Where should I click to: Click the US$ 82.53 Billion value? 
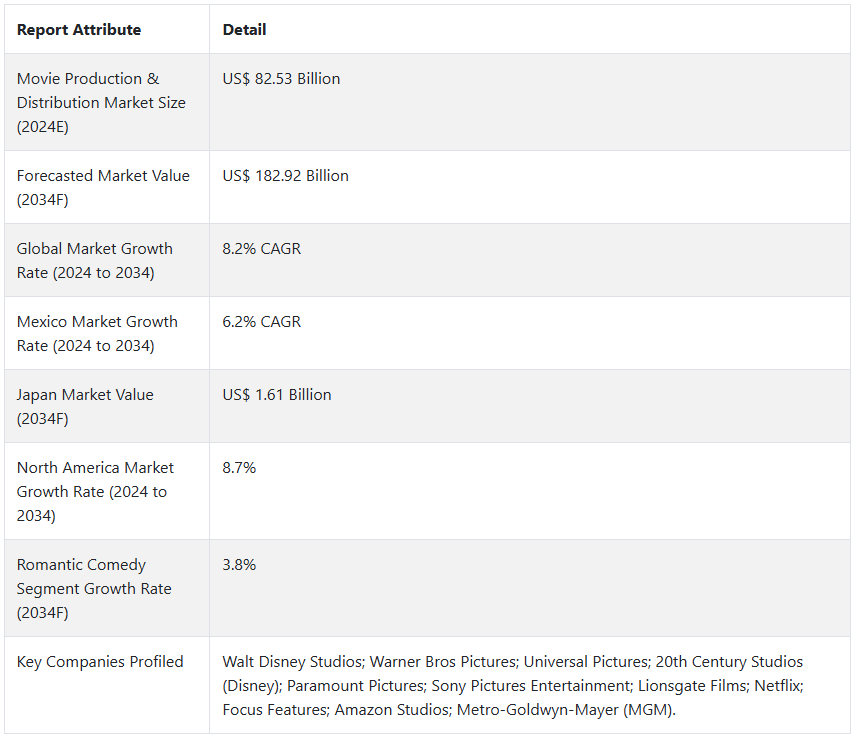[x=281, y=79]
